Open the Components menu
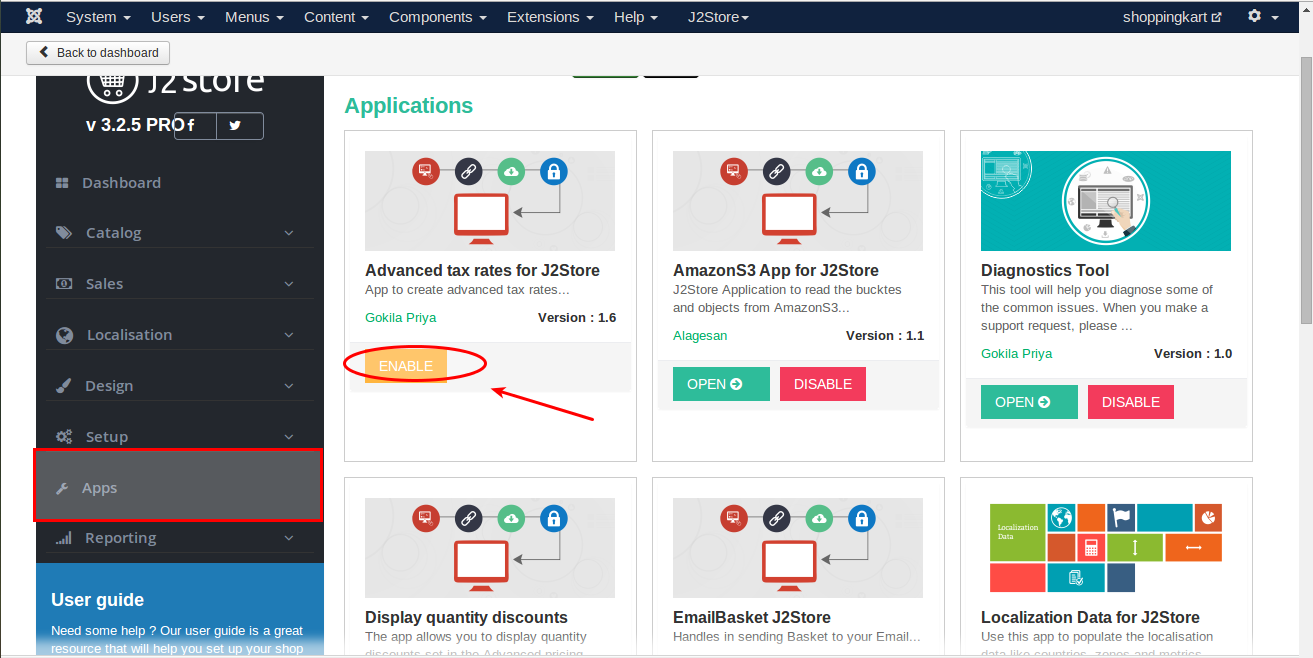This screenshot has width=1313, height=658. click(x=438, y=17)
